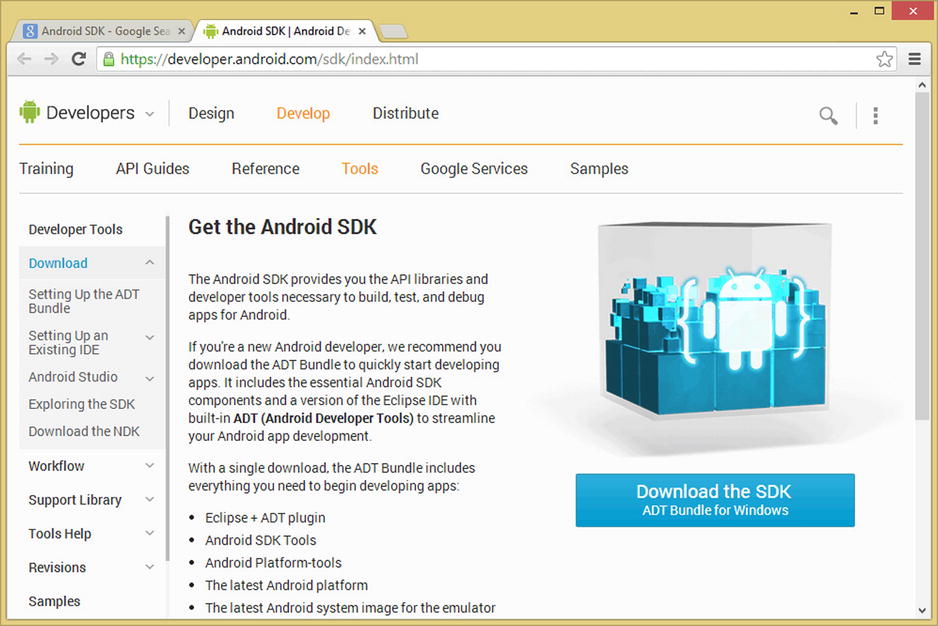Open the Distribute section
The width and height of the screenshot is (938, 626).
point(406,113)
